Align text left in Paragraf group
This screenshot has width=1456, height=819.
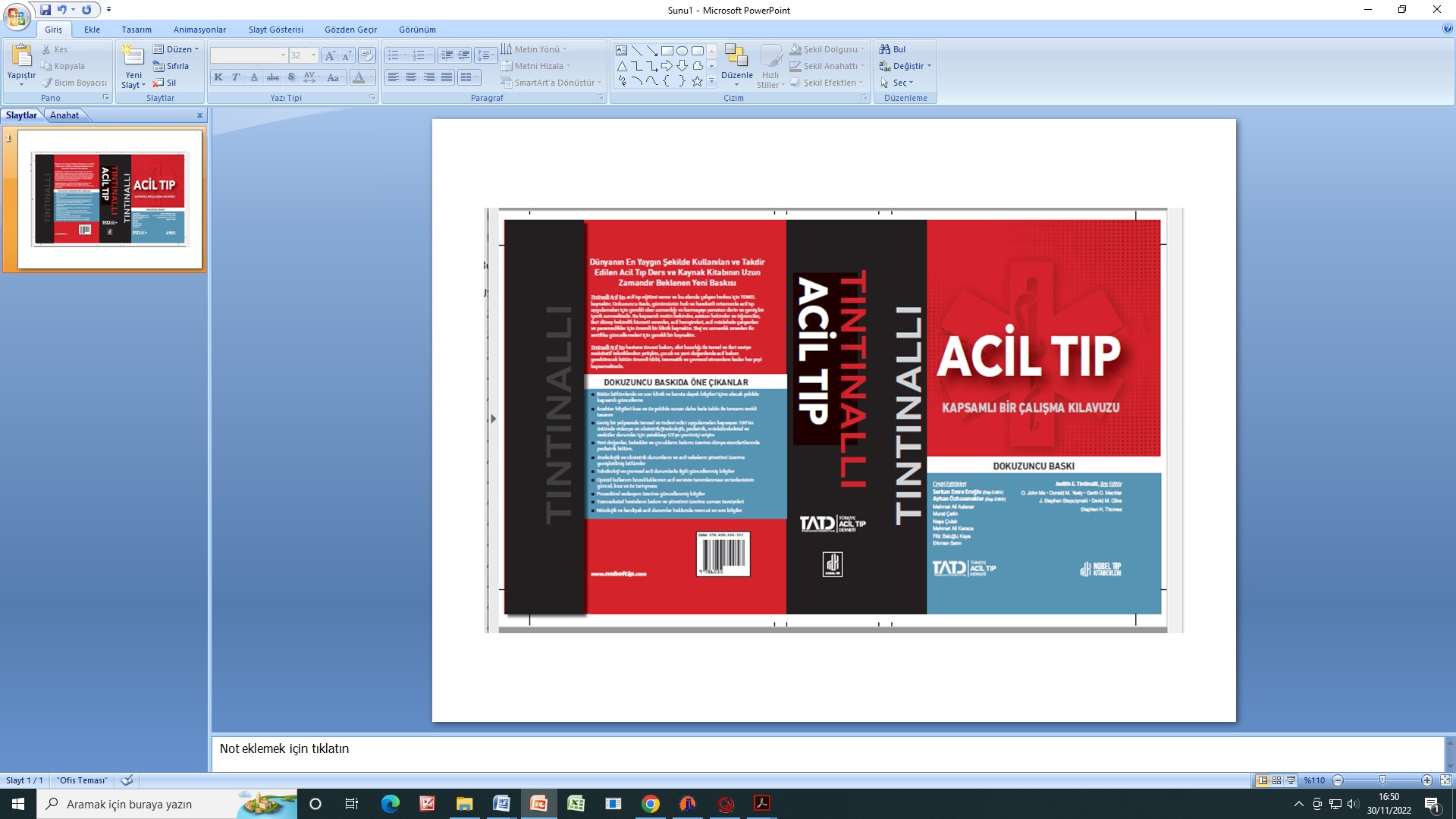click(393, 77)
